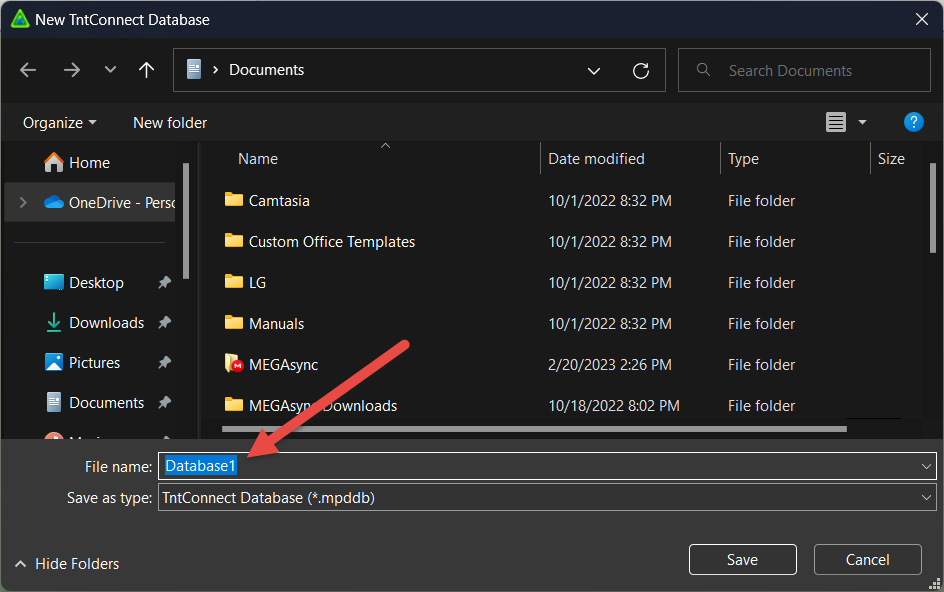This screenshot has width=944, height=592.
Task: Go back using the back arrow
Action: point(28,70)
